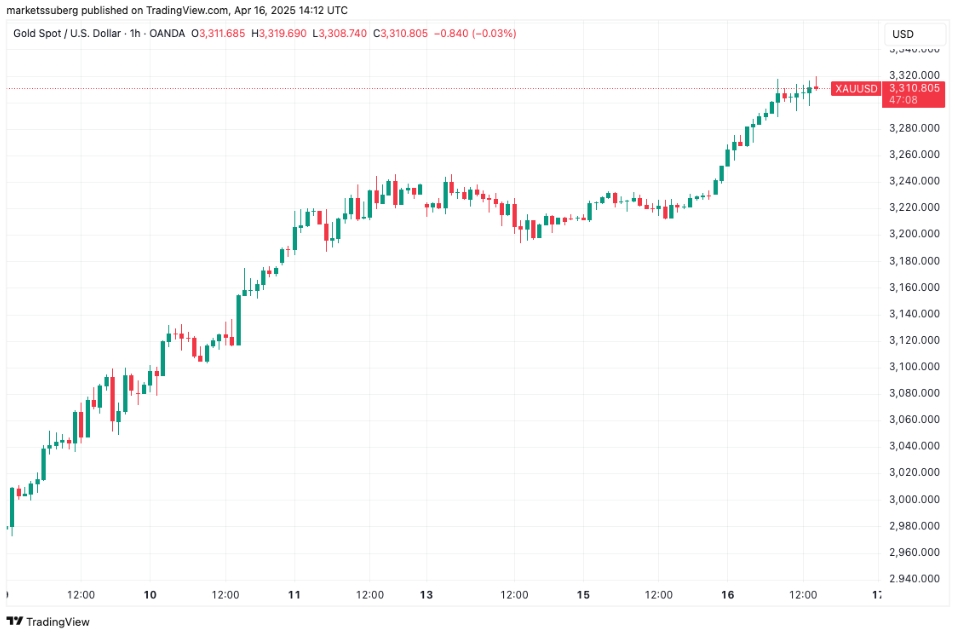Image resolution: width=955 pixels, height=635 pixels.
Task: Click the TradingView text link at bottom
Action: [x=58, y=622]
